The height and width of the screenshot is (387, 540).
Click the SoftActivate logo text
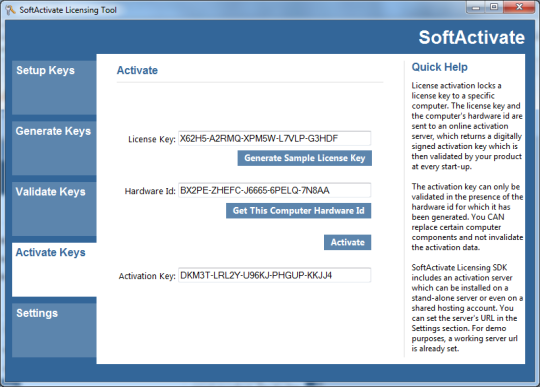(471, 37)
